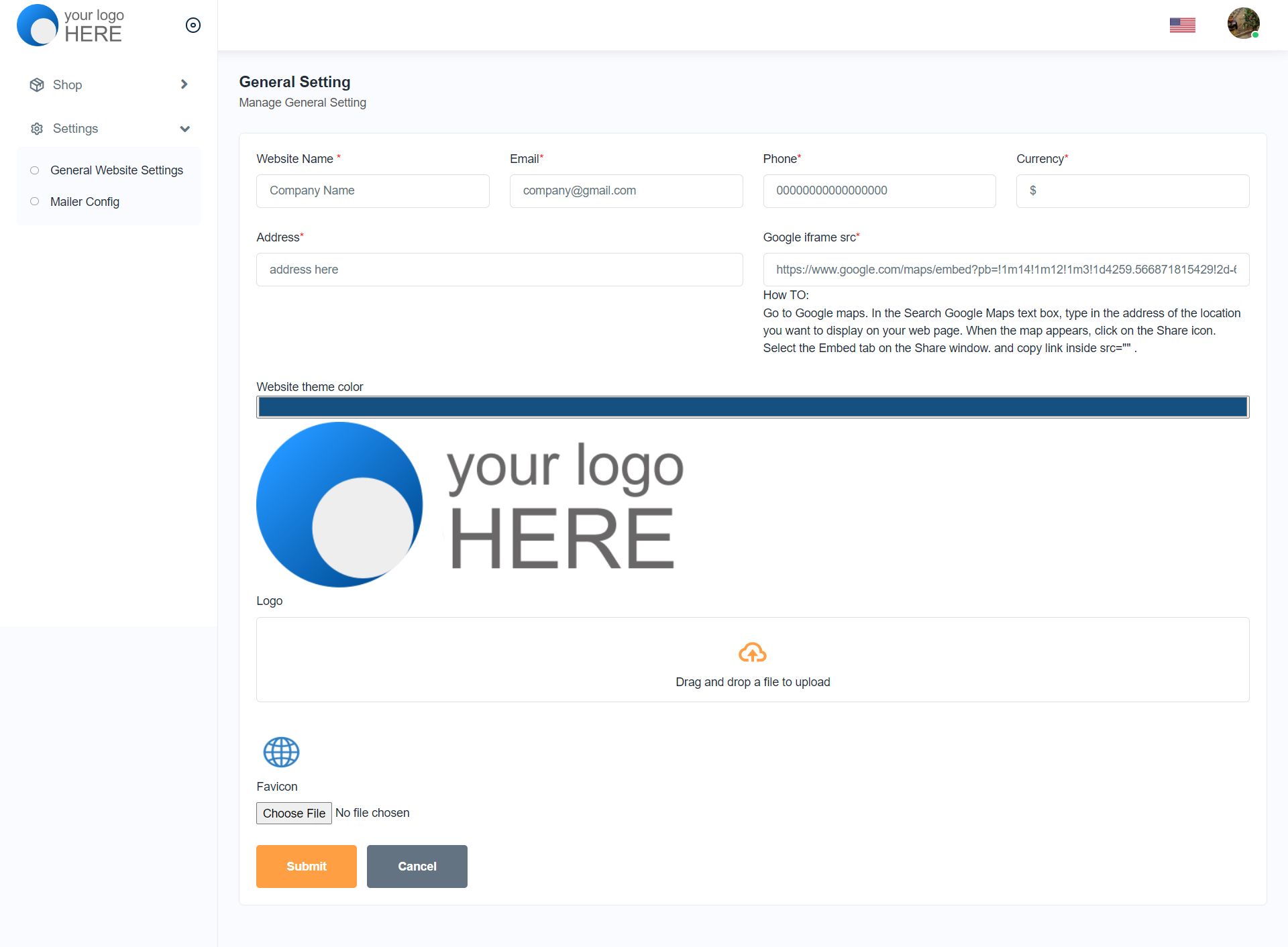
Task: Select Mailer Config radio bullet
Action: pyautogui.click(x=35, y=202)
